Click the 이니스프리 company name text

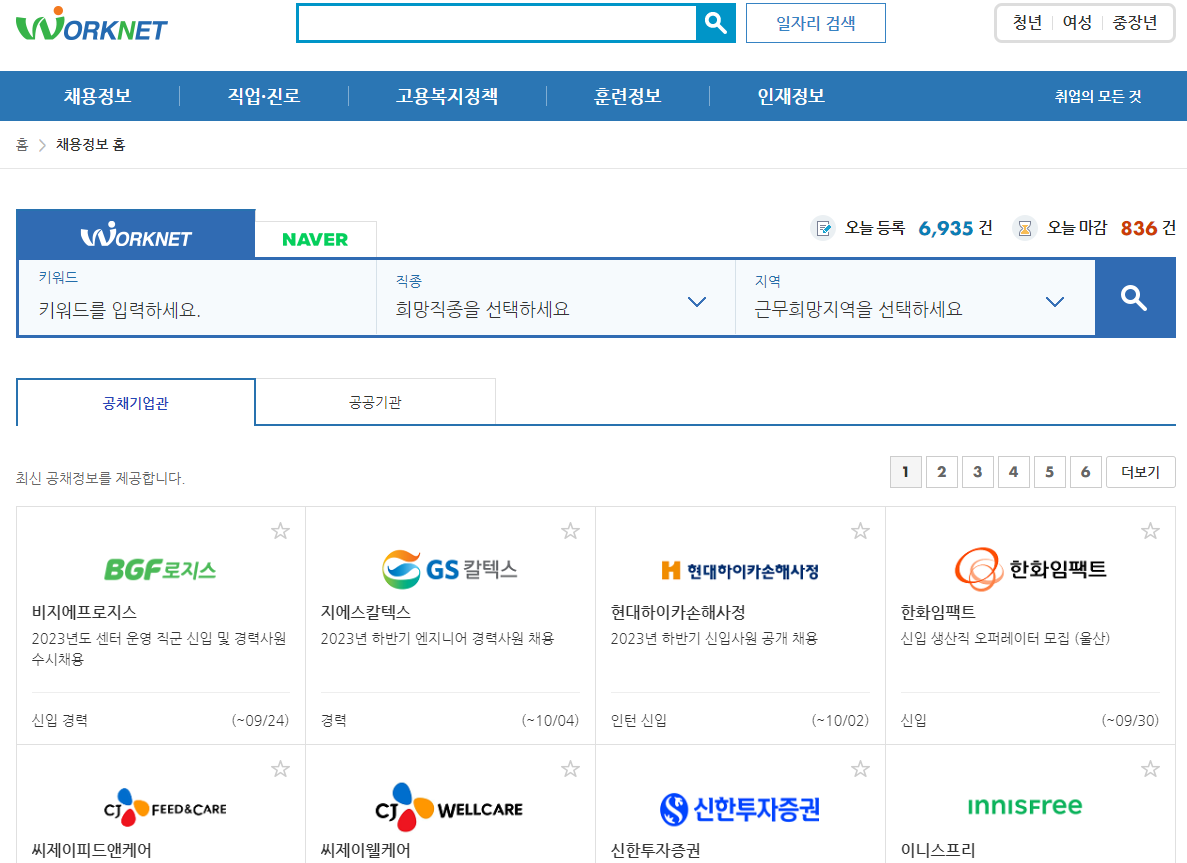(938, 850)
